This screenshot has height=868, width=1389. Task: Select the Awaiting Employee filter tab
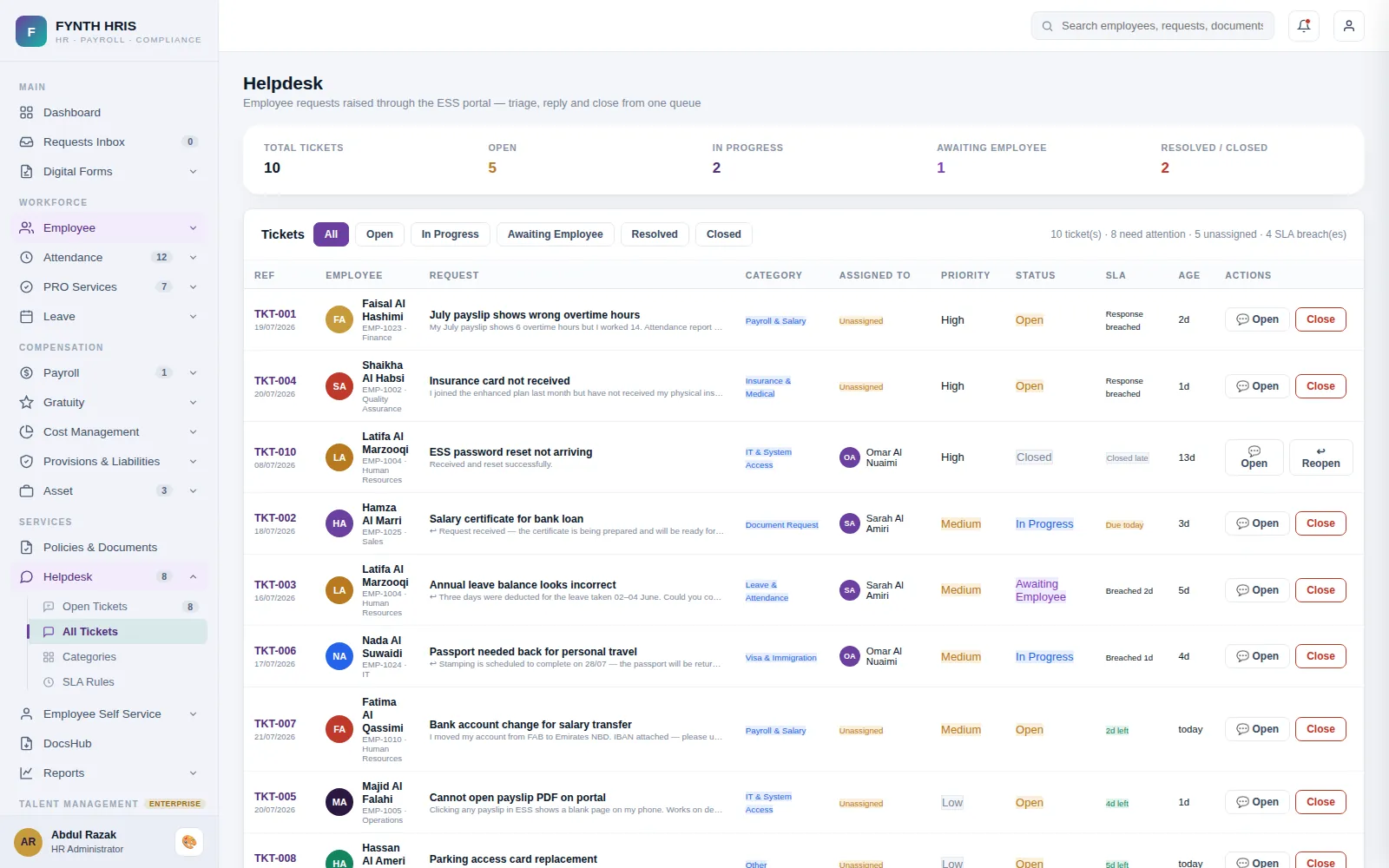[x=556, y=234]
